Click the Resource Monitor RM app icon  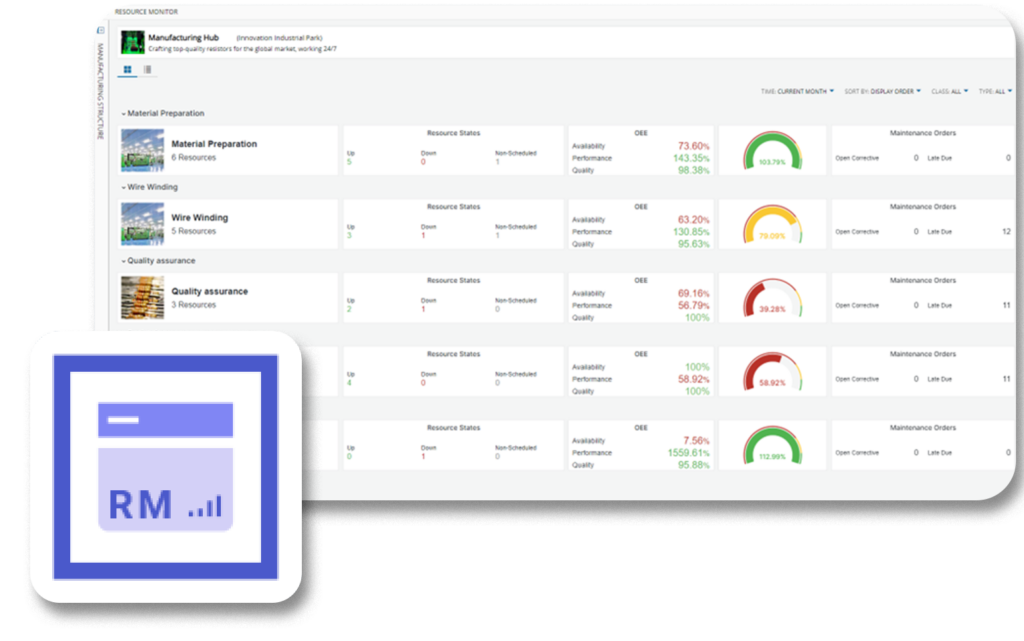[165, 467]
